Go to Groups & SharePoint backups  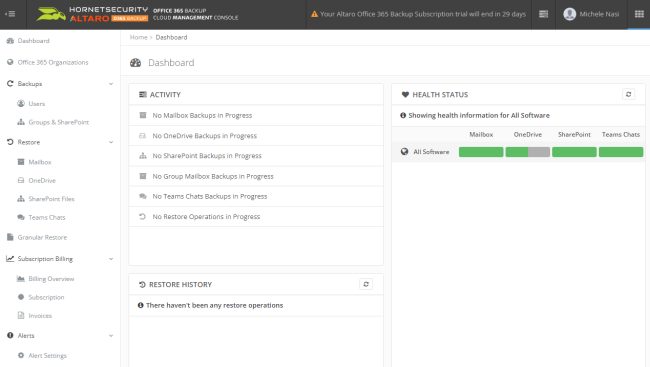pos(60,122)
